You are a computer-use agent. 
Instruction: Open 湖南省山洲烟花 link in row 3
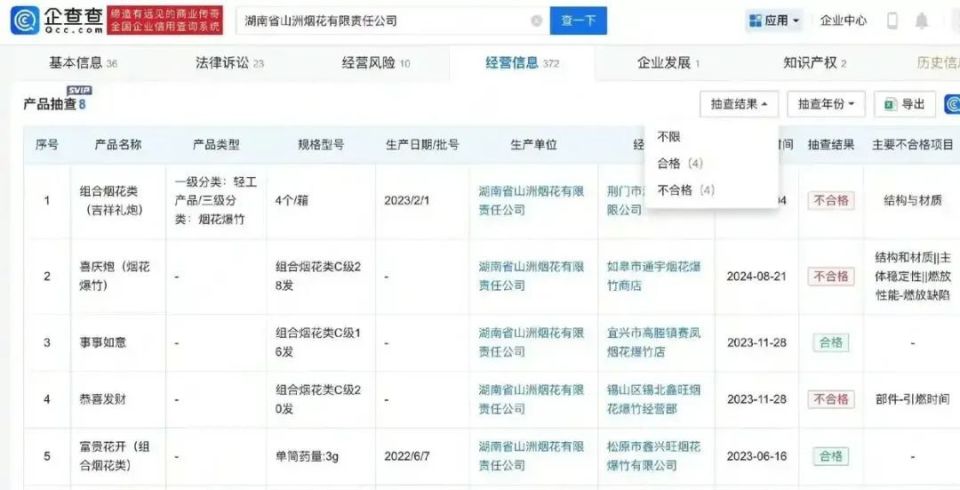[531, 342]
